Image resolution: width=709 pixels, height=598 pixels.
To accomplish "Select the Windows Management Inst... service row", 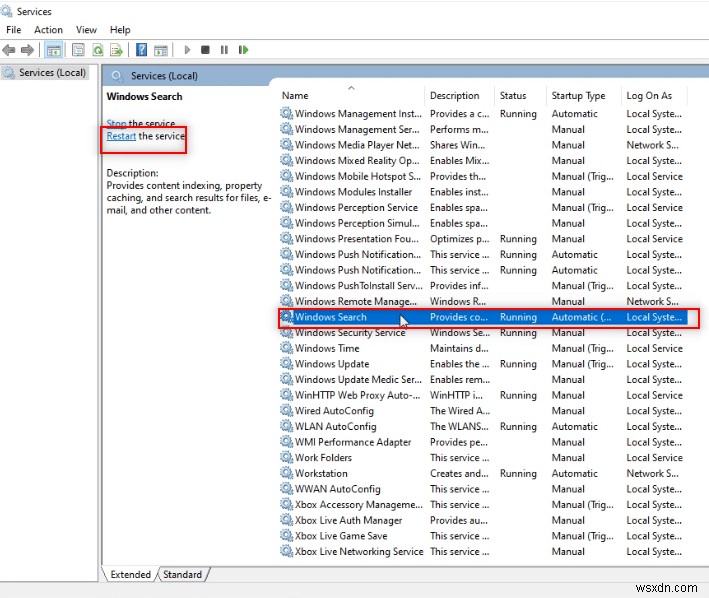I will click(483, 113).
